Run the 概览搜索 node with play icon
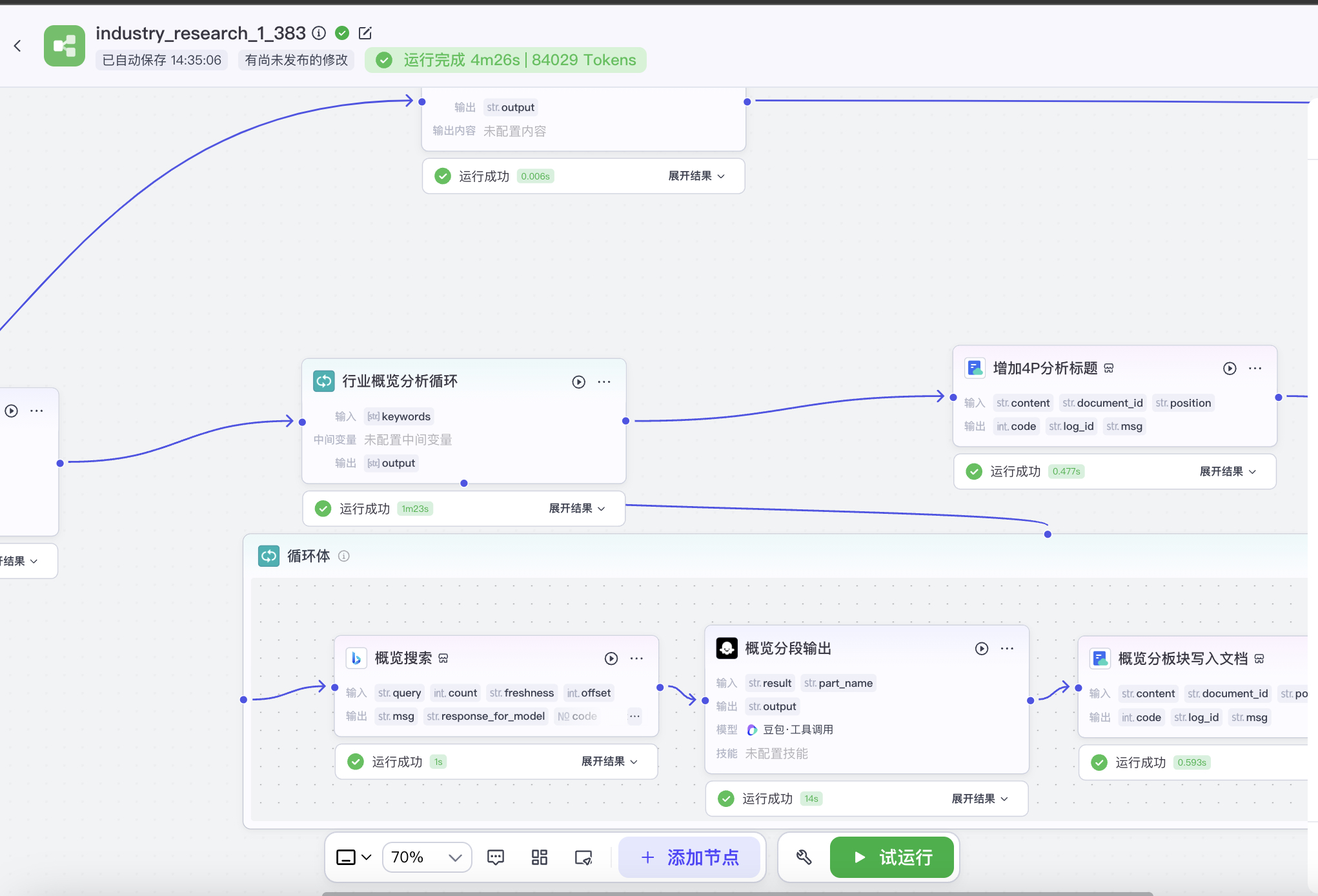Screen dimensions: 1318x896 click(611, 658)
